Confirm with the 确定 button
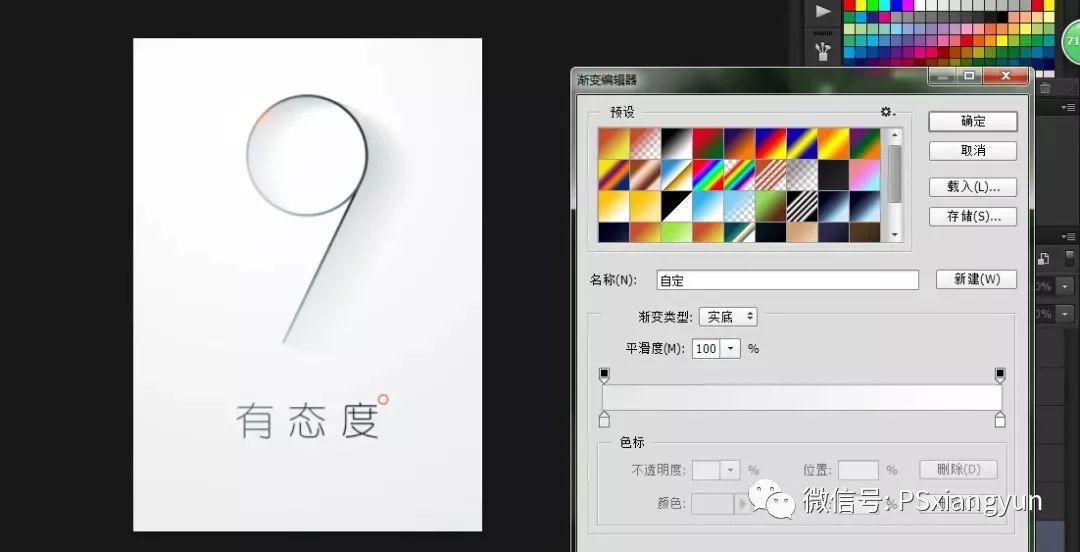 point(973,121)
